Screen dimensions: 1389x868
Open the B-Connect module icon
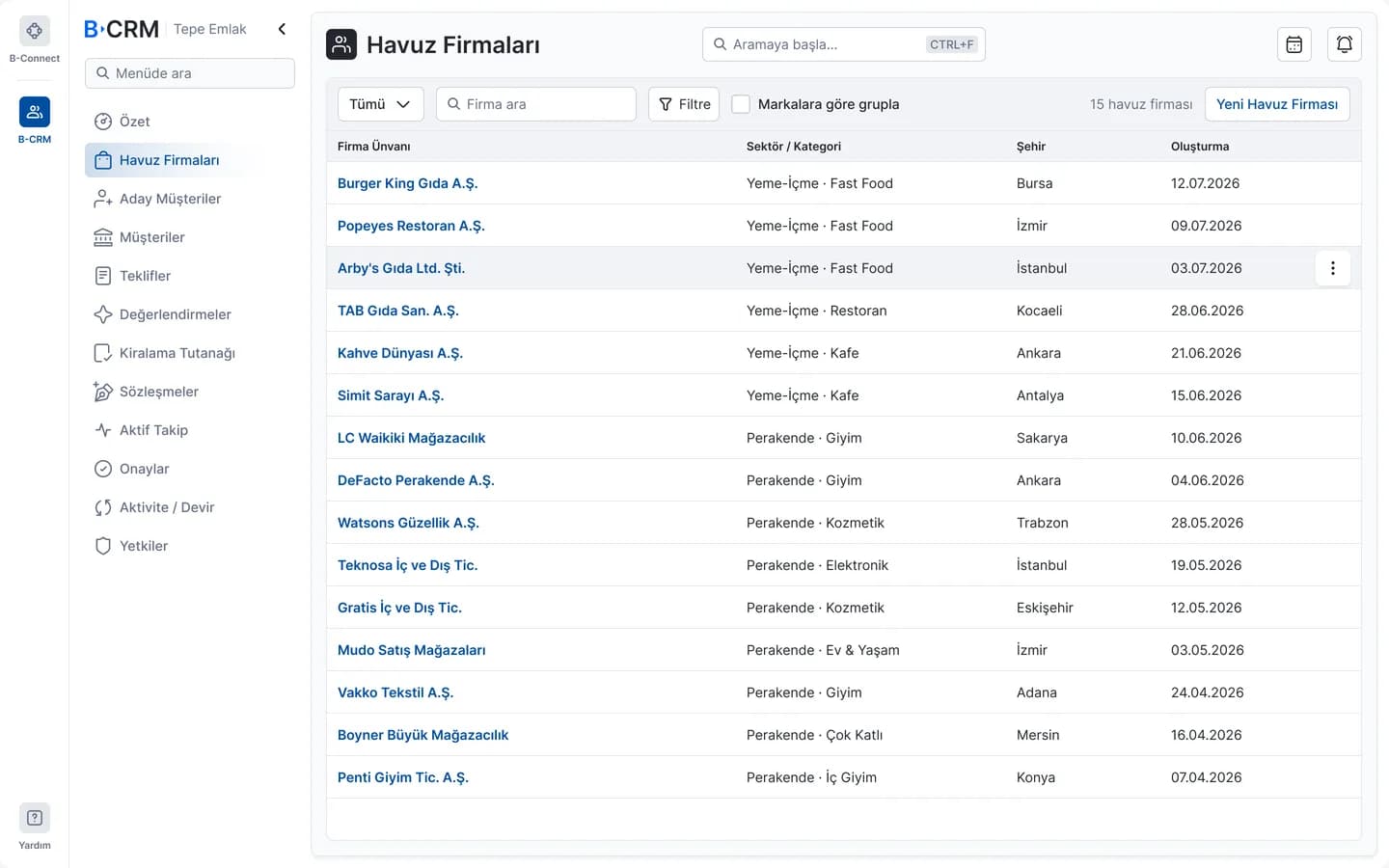coord(35,31)
